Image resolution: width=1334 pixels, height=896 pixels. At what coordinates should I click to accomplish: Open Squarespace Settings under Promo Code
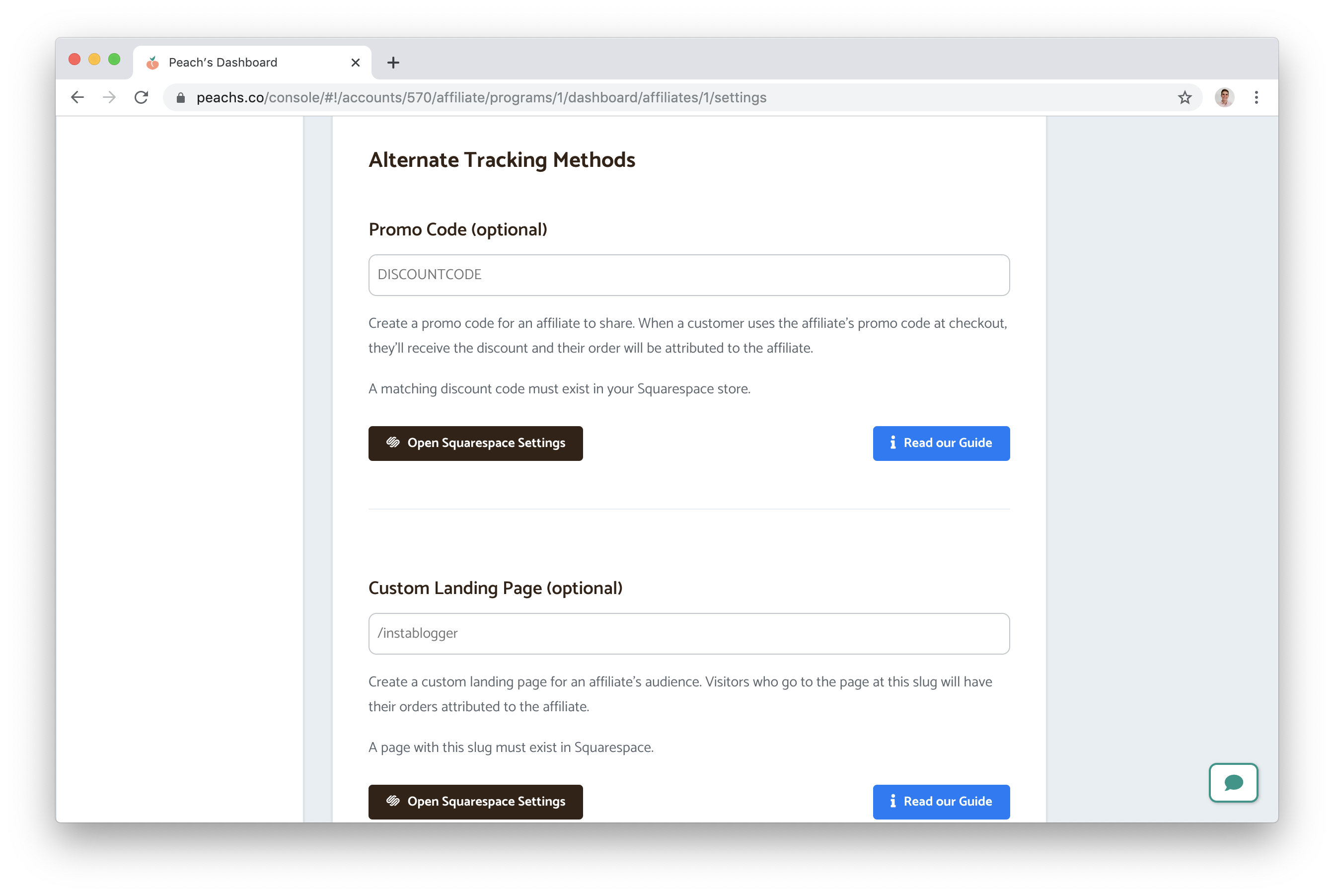(475, 444)
